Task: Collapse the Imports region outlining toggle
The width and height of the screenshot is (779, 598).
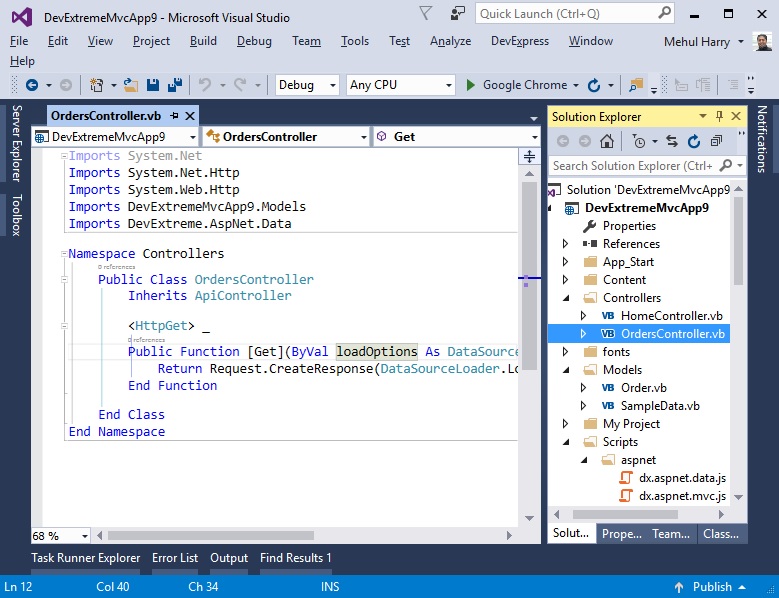Action: (64, 156)
